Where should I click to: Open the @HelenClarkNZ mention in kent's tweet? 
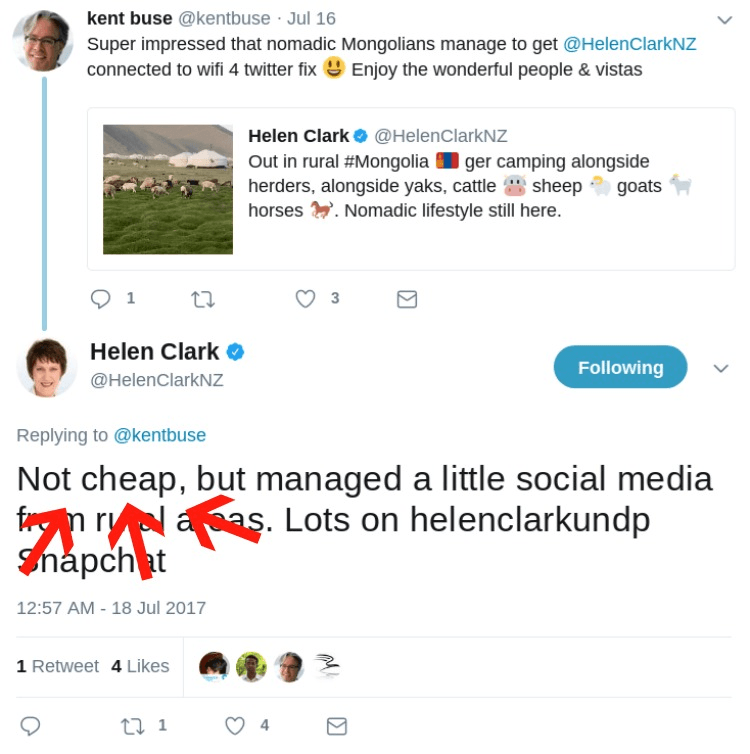[630, 44]
